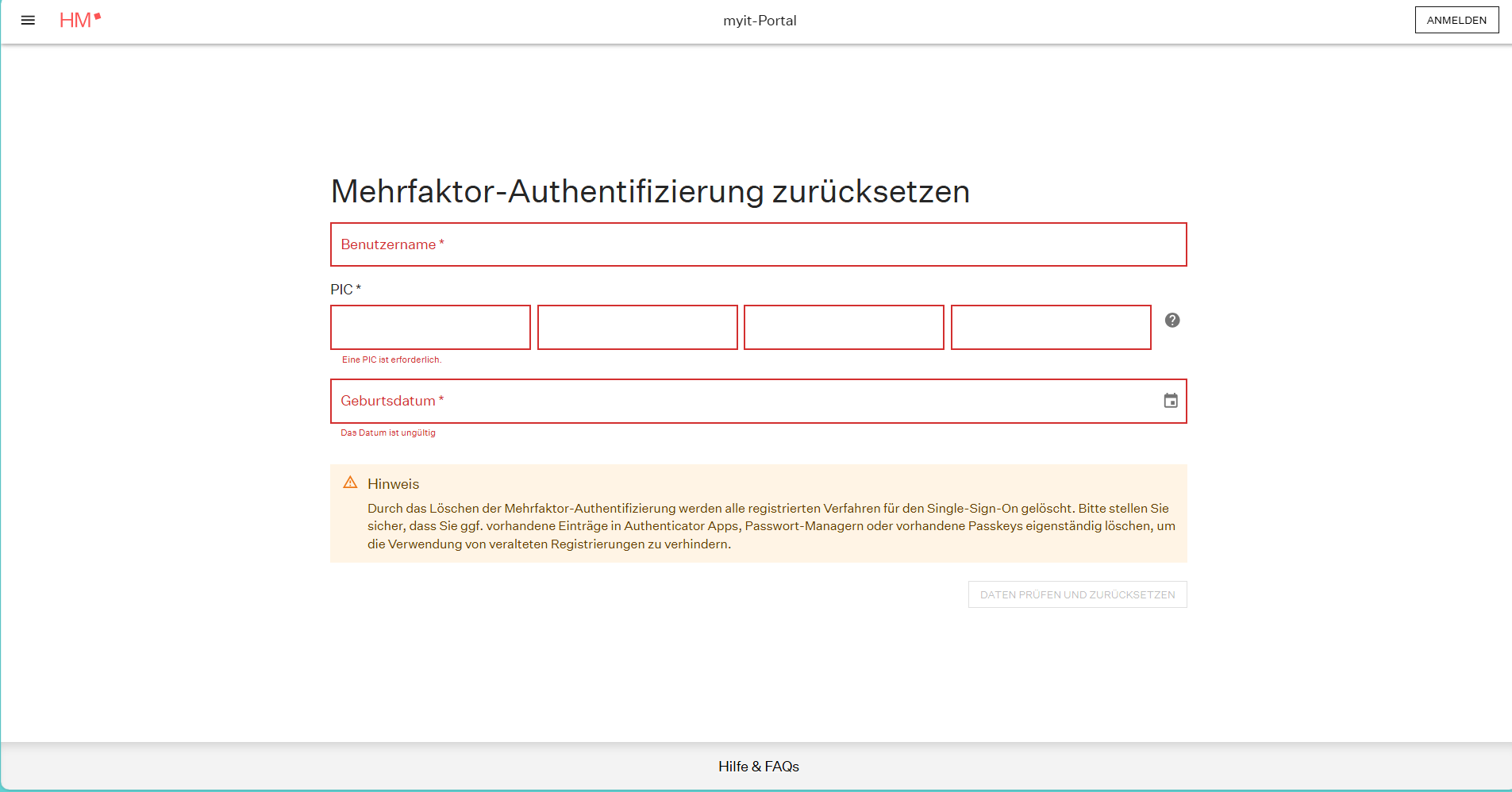Focus the Benutzername input field
This screenshot has width=1512, height=792.
click(758, 244)
